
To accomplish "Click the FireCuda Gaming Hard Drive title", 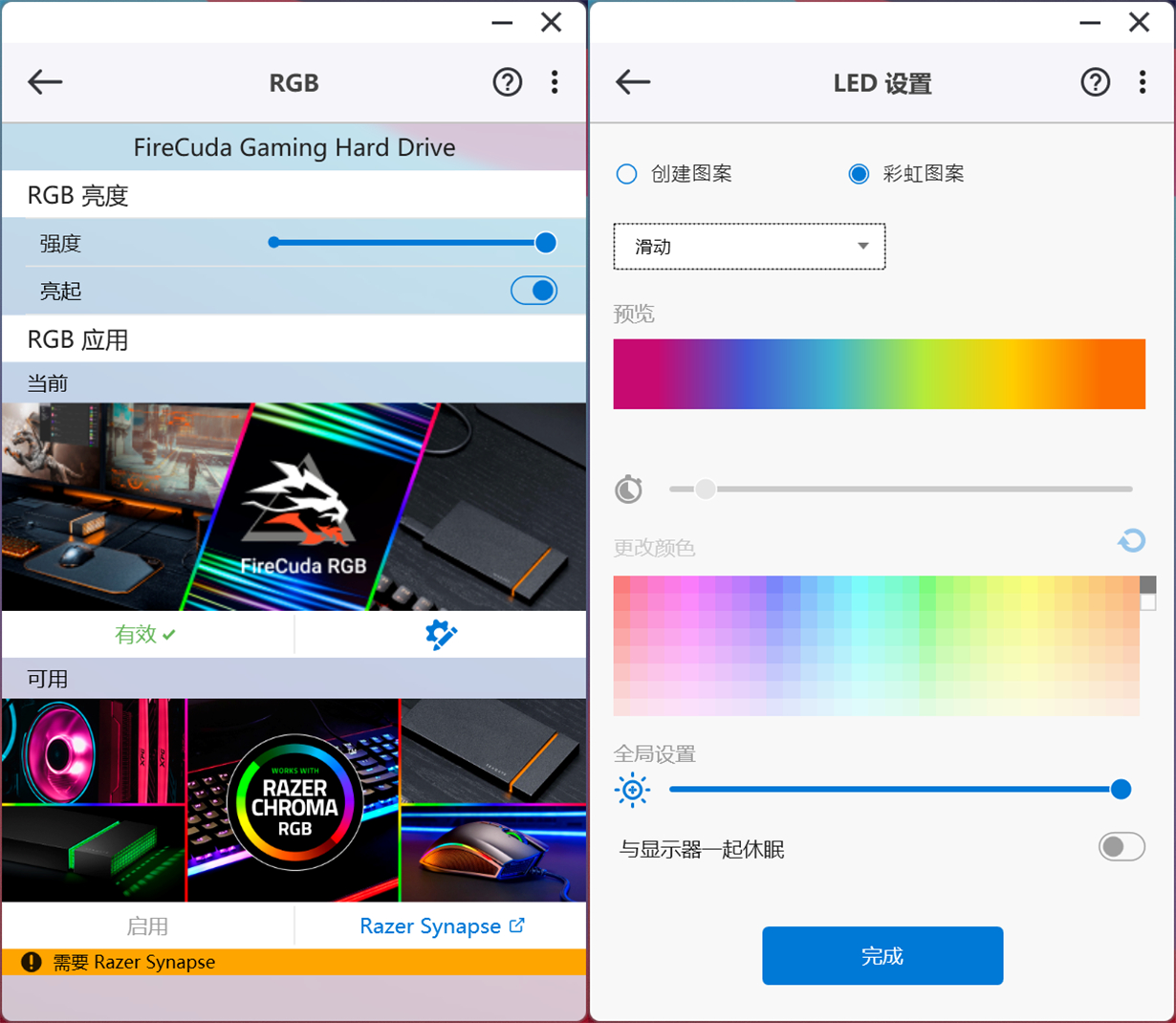I will (294, 147).
